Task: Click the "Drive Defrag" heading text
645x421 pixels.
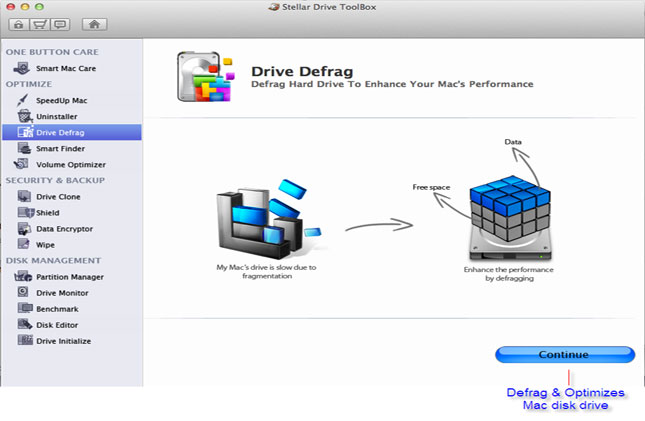Action: (302, 71)
